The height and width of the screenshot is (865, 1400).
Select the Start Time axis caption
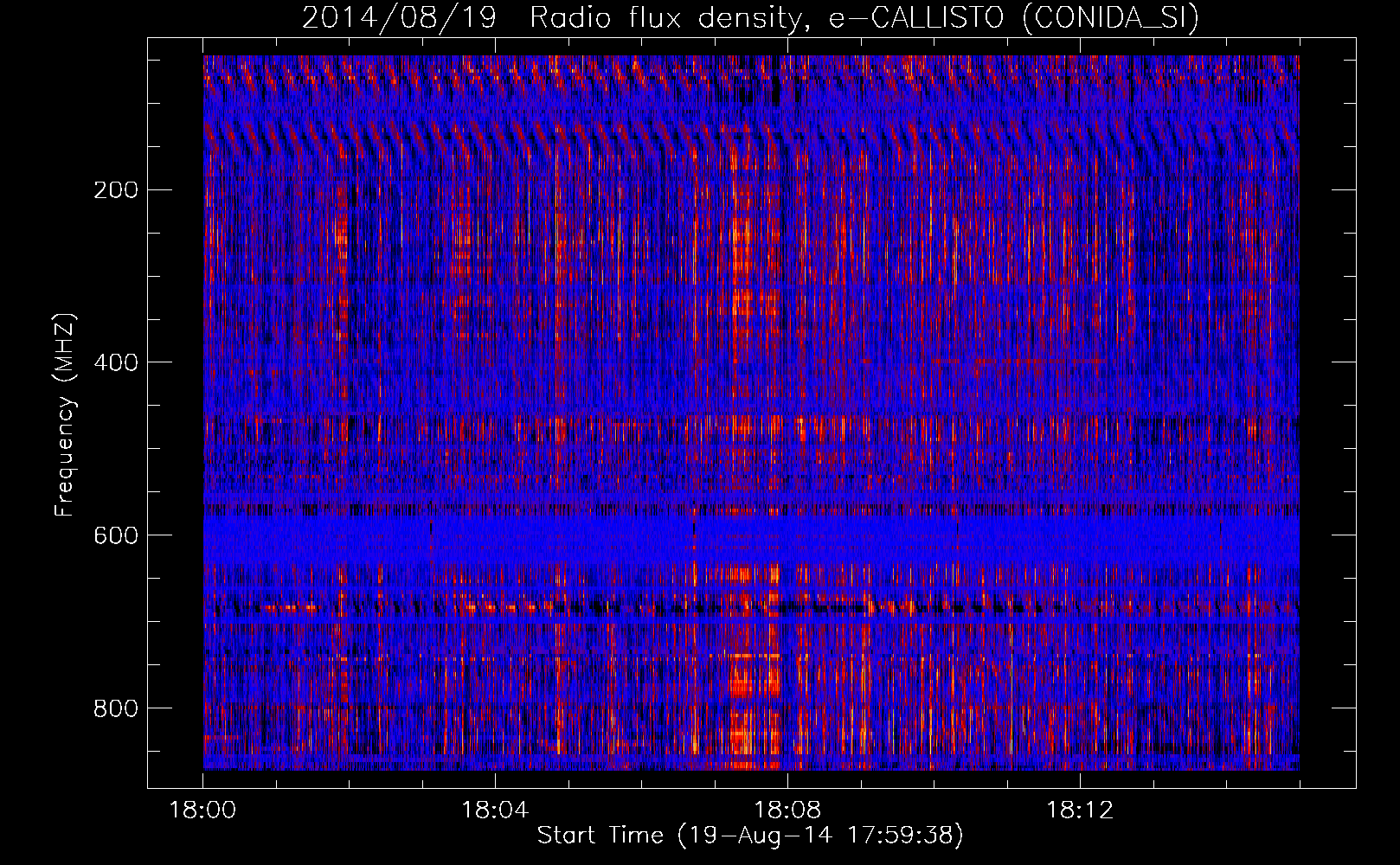pos(750,836)
